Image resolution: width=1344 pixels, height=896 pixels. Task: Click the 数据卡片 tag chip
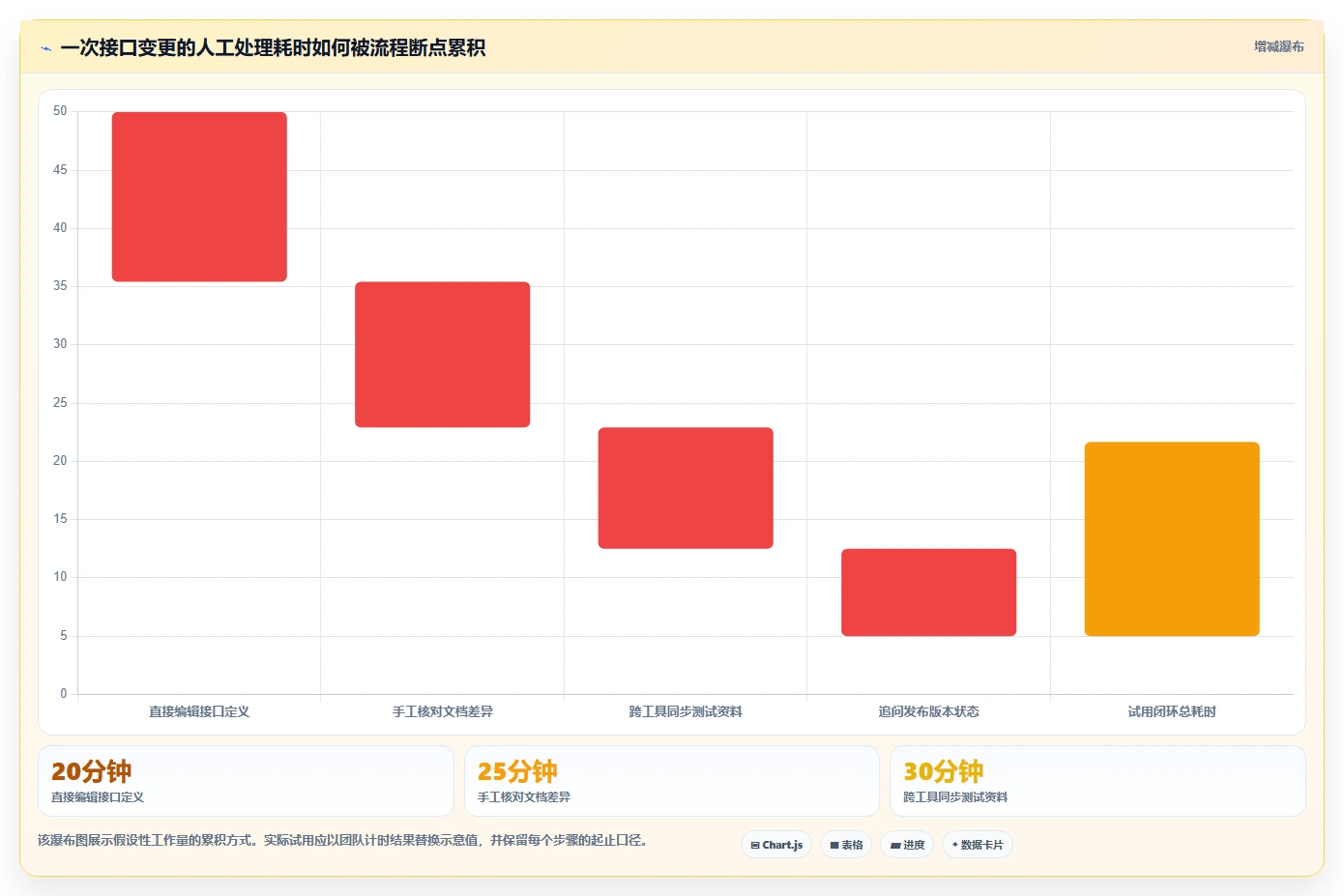(x=978, y=845)
